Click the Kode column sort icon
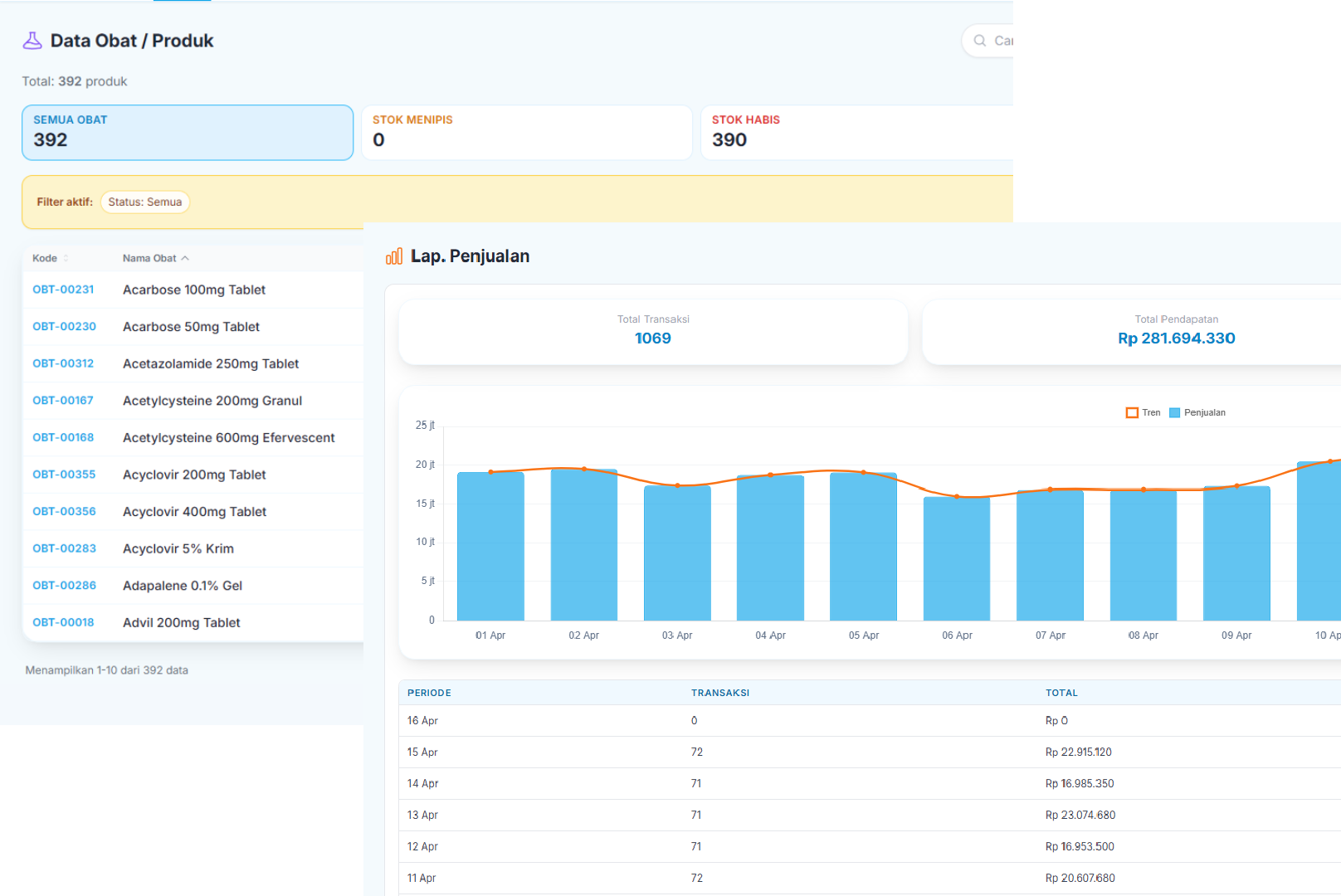The width and height of the screenshot is (1341, 896). (x=66, y=258)
